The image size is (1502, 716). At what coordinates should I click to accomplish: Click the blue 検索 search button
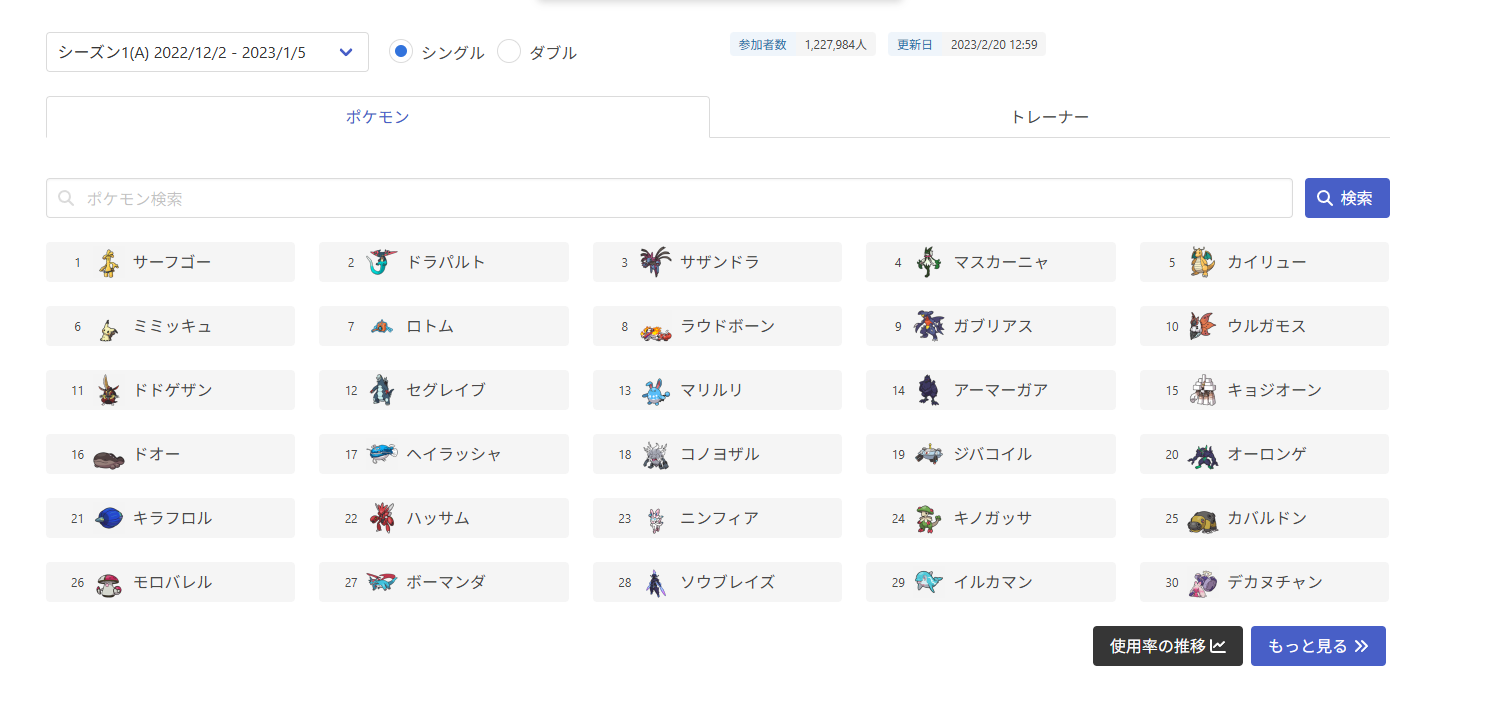(x=1347, y=198)
